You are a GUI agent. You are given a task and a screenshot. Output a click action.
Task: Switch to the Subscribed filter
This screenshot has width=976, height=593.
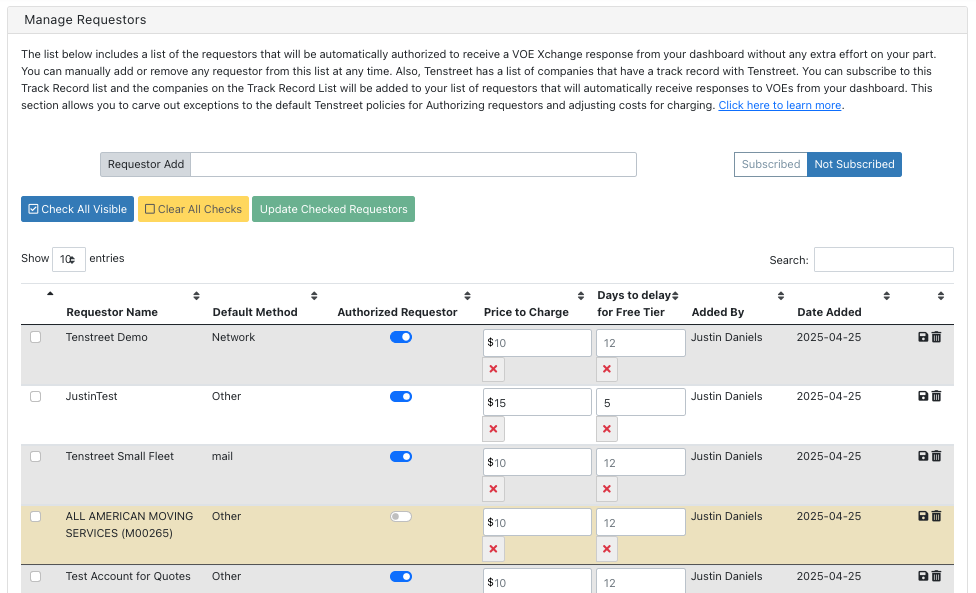tap(770, 164)
